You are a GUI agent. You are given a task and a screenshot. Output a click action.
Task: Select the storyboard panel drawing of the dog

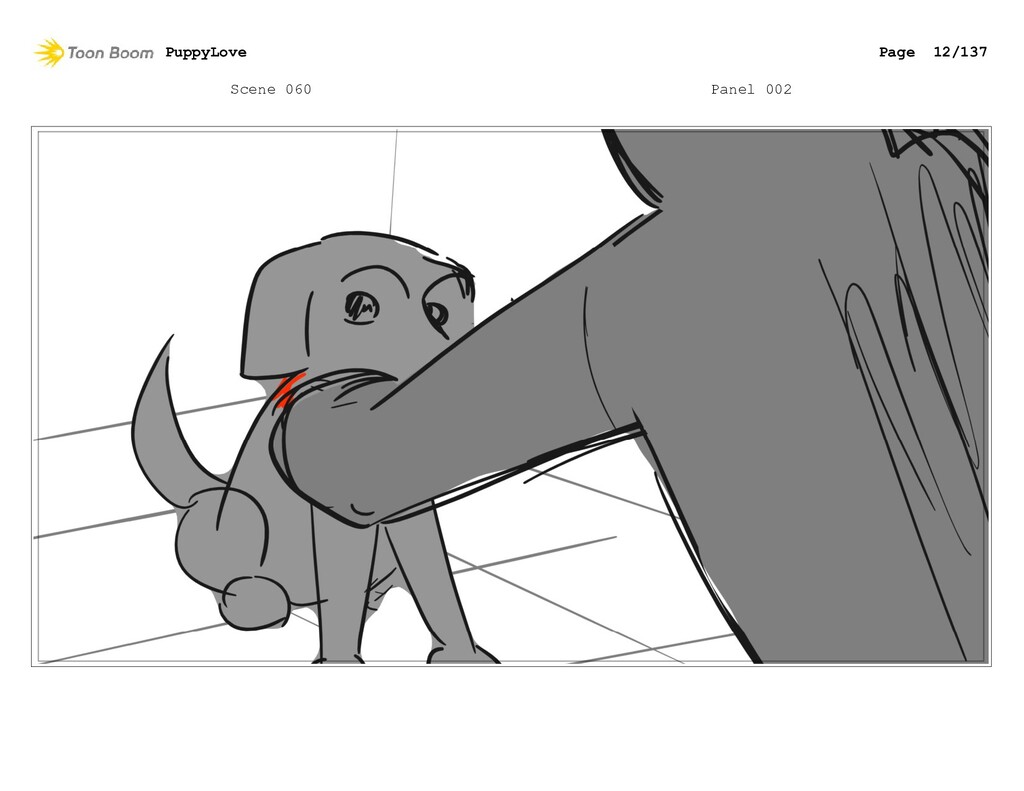511,396
